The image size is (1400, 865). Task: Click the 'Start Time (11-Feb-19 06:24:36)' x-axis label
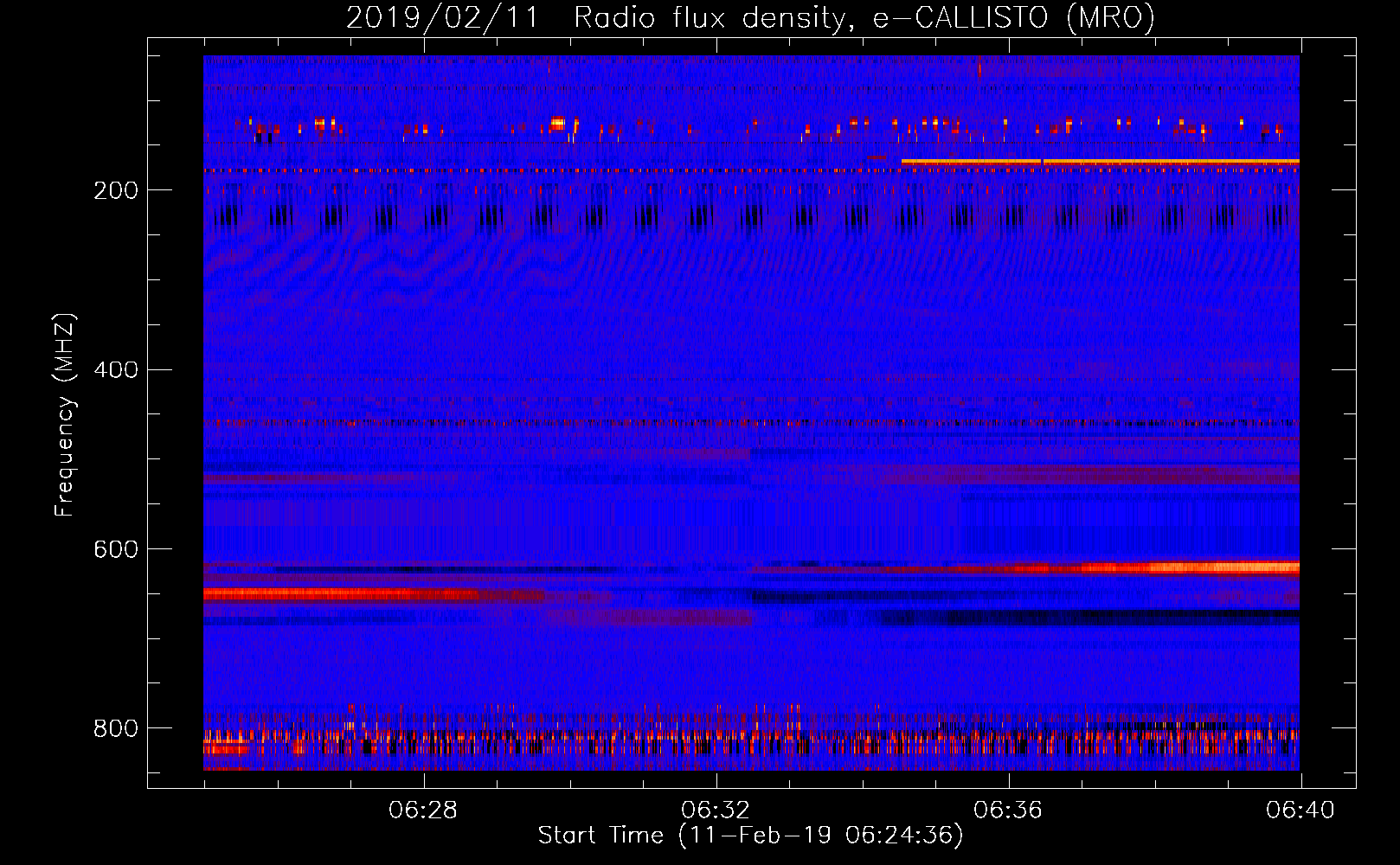(x=750, y=836)
